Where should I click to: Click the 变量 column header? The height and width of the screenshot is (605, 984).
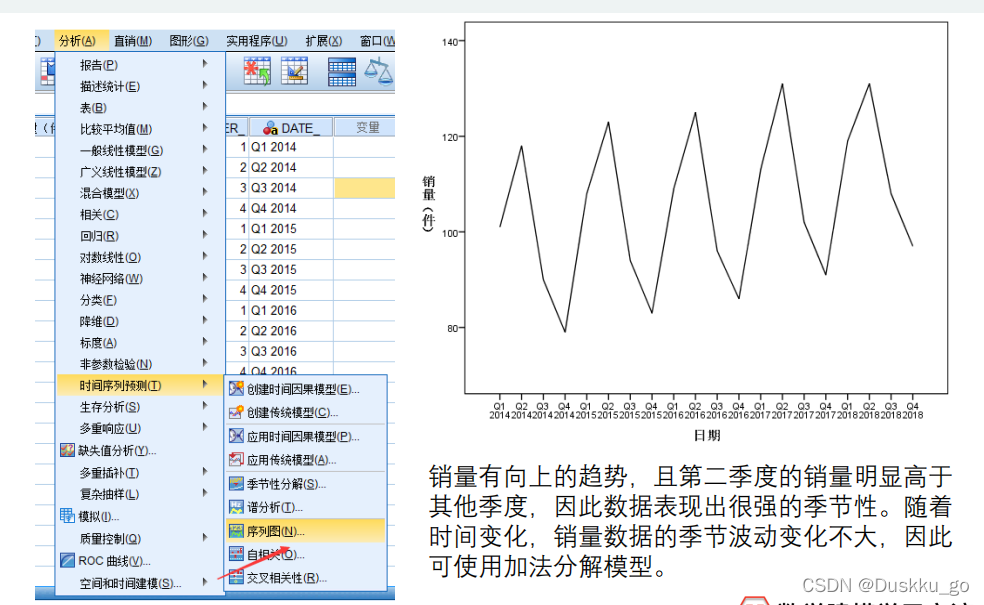pos(367,128)
